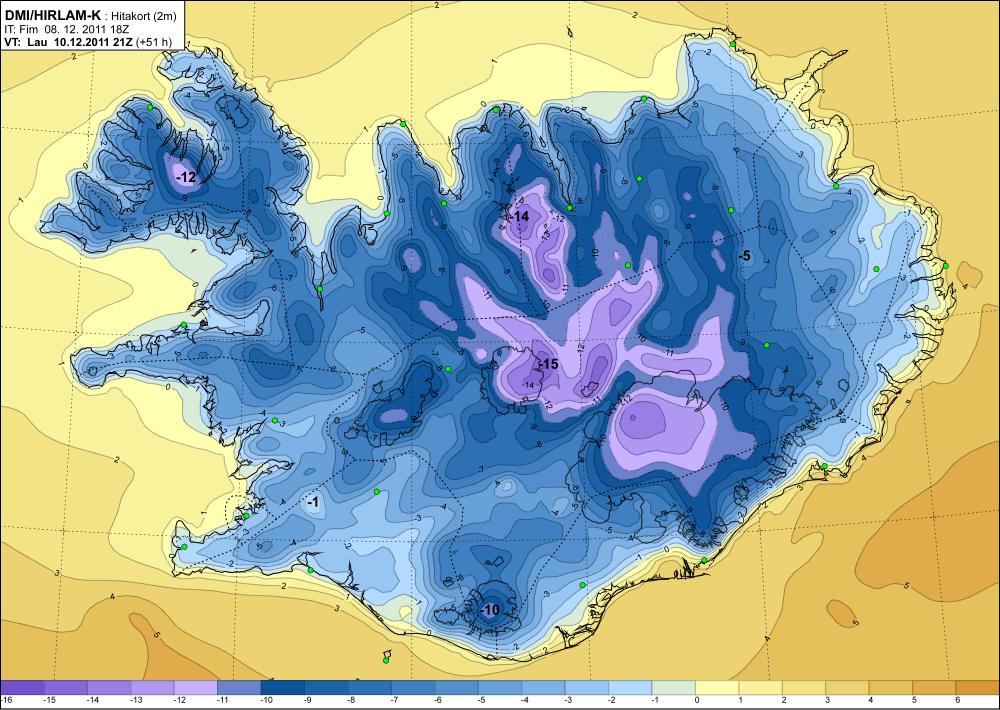
Task: Select the 'VT: Lau 10.12.2011 21Z (+51 h)' line
Action: click(88, 42)
